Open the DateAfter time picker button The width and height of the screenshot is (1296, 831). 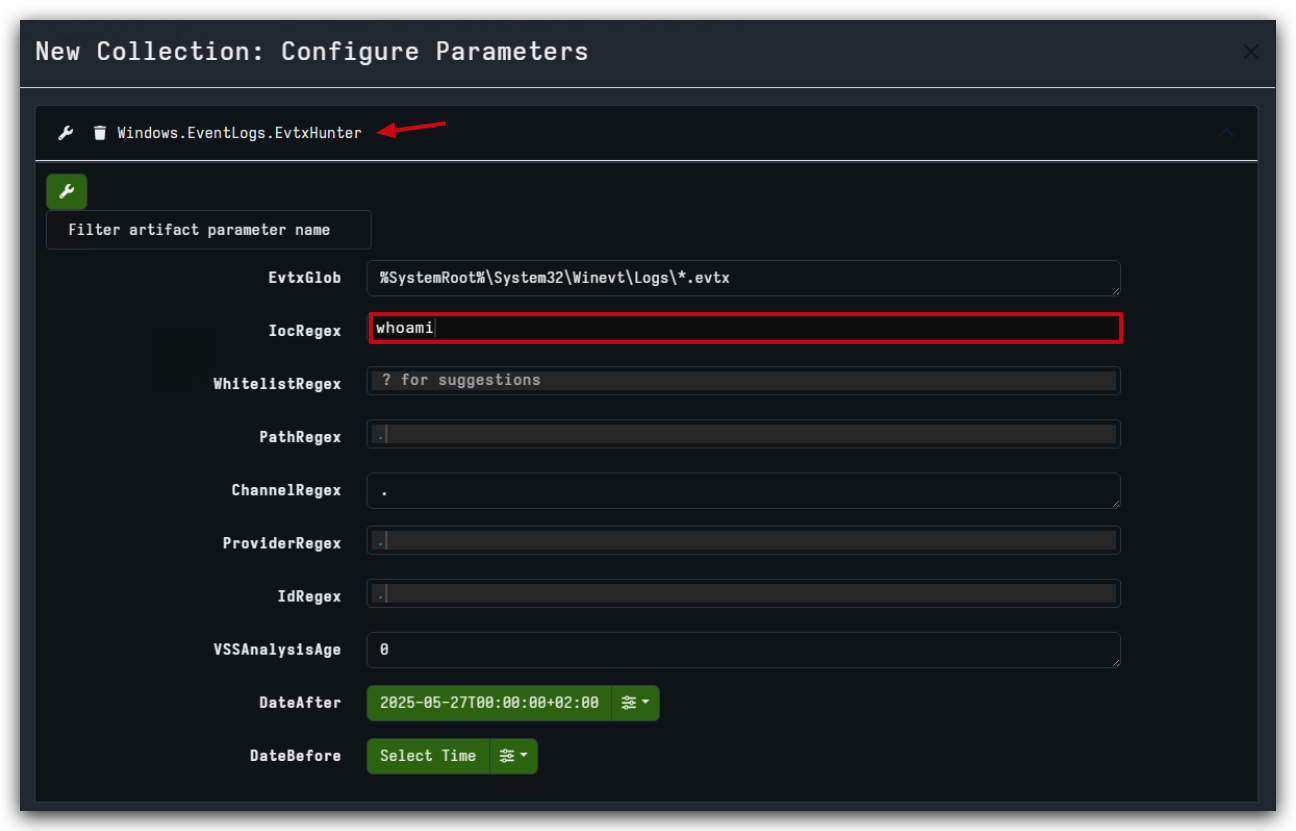(x=489, y=703)
